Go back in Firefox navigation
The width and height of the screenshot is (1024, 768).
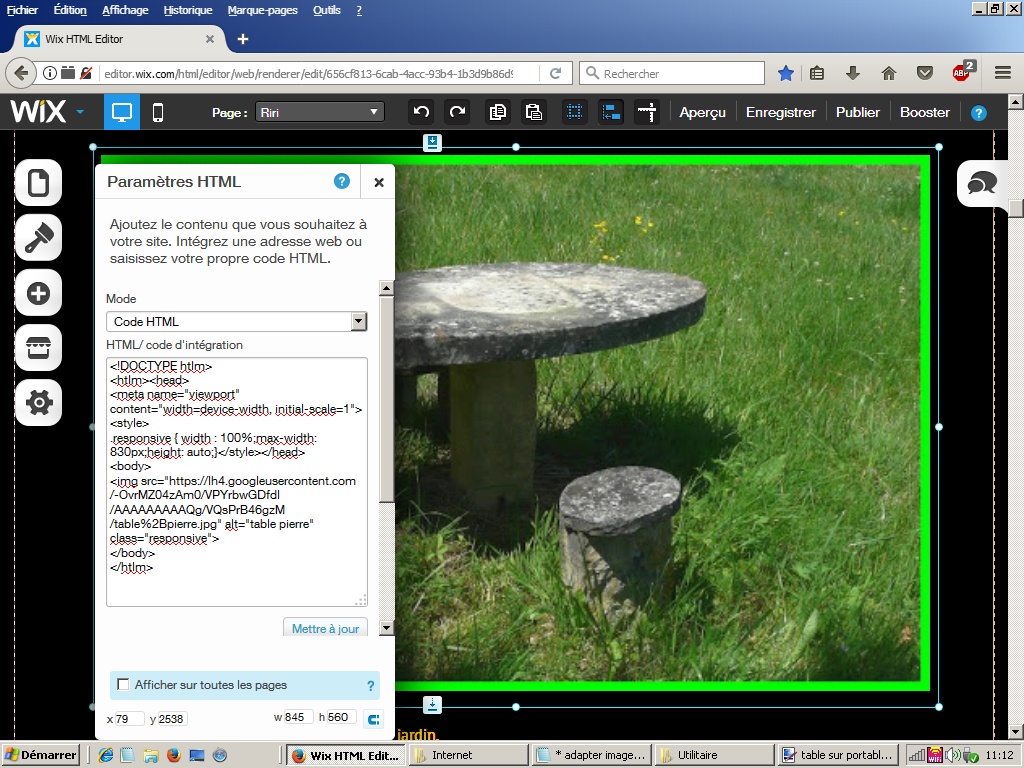[21, 73]
